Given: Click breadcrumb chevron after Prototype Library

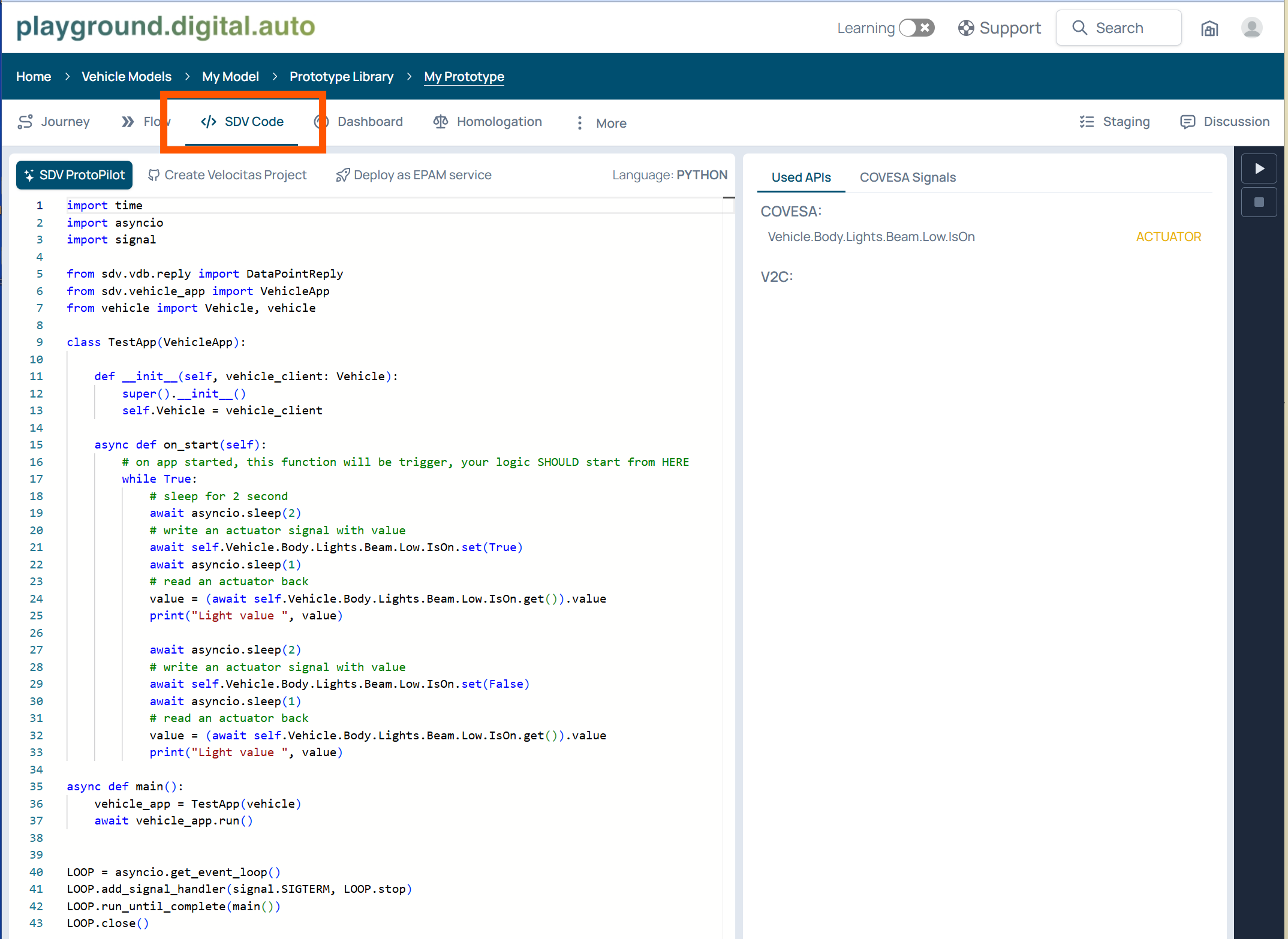Looking at the screenshot, I should pos(409,77).
